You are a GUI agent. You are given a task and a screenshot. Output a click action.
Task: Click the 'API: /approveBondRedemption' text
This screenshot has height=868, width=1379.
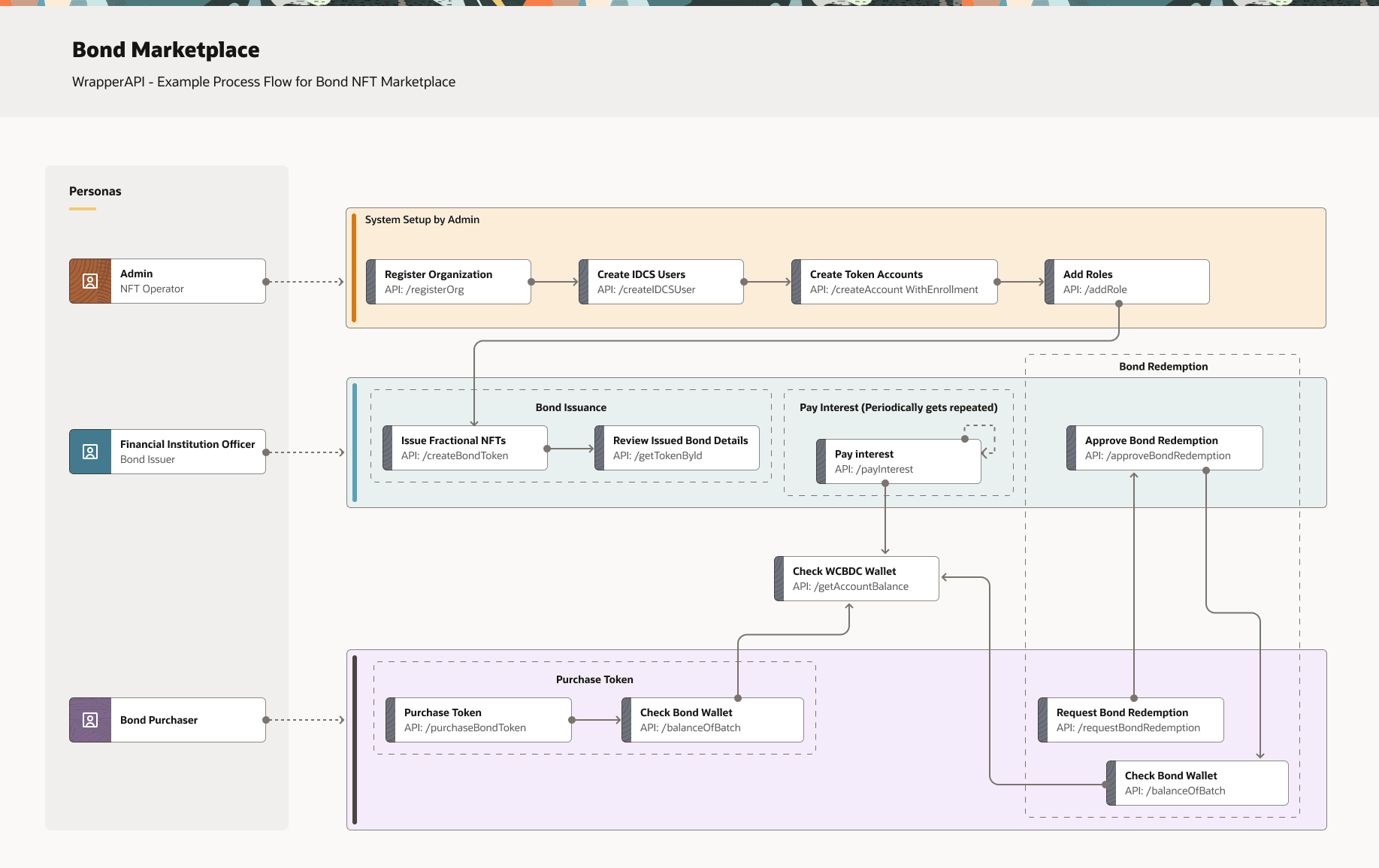[x=1158, y=455]
